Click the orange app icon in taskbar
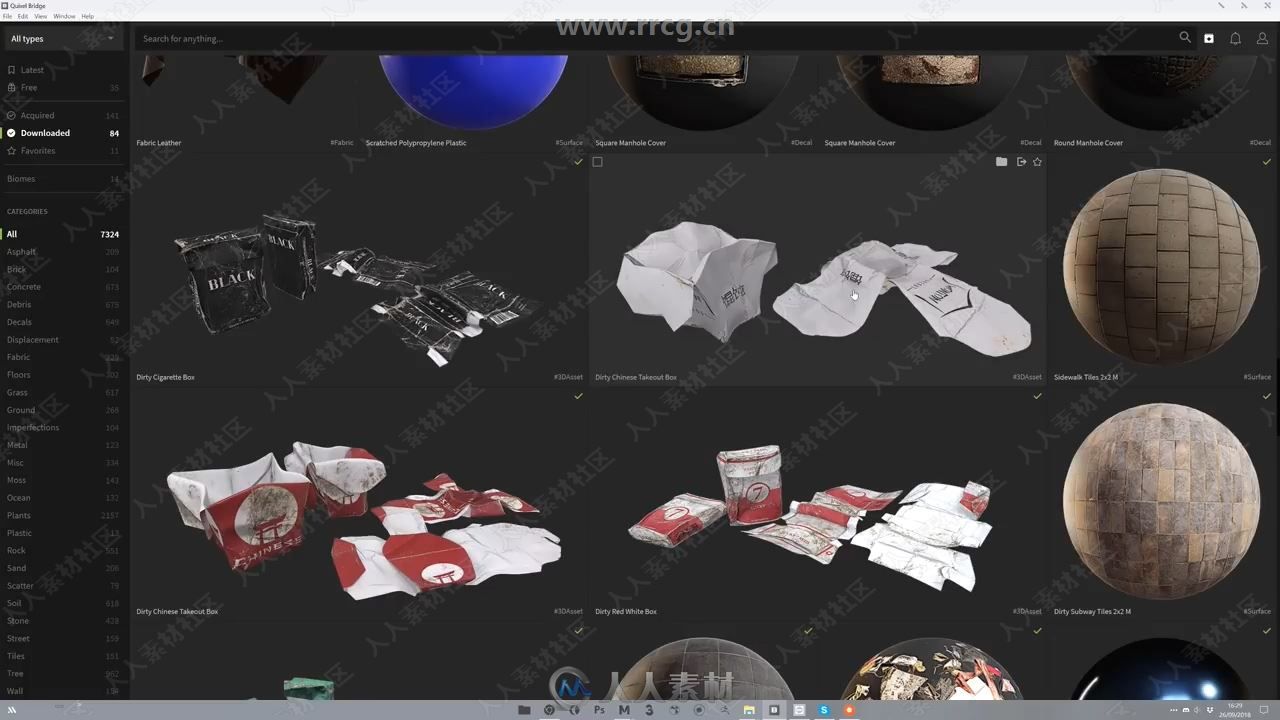The height and width of the screenshot is (720, 1280). point(849,710)
